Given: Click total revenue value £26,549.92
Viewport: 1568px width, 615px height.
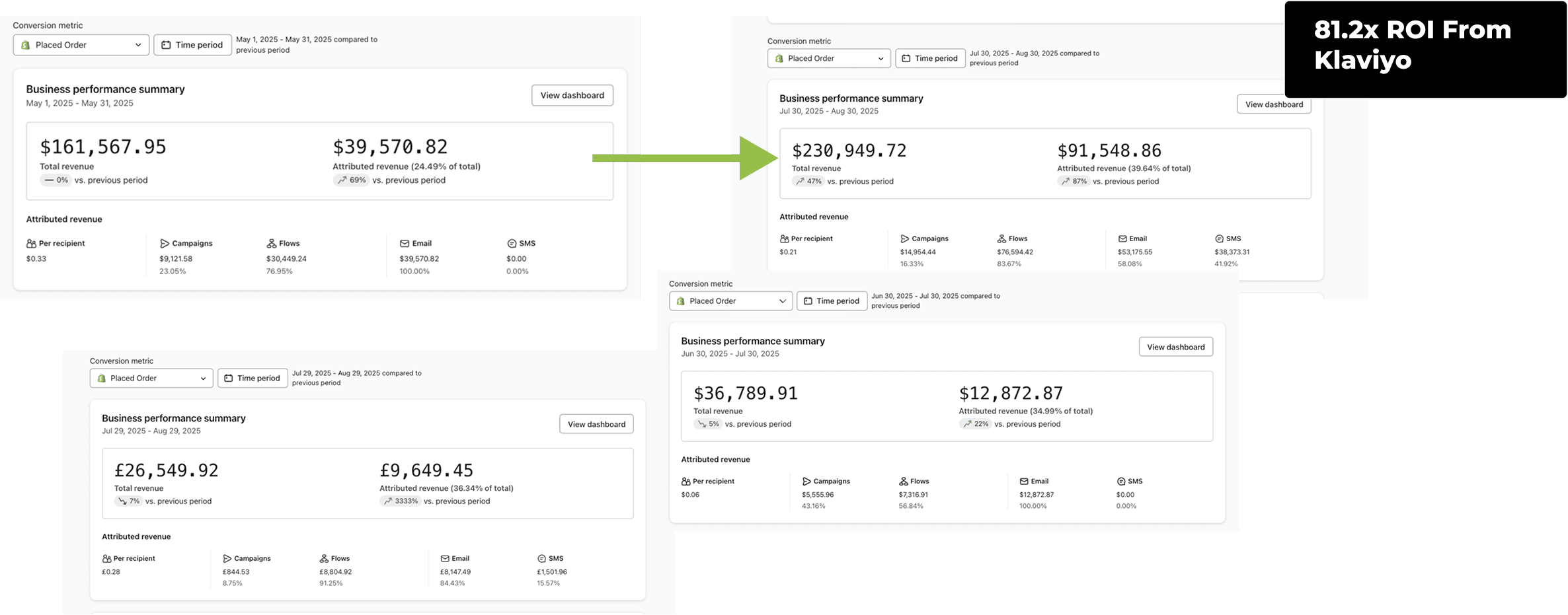Looking at the screenshot, I should 167,470.
